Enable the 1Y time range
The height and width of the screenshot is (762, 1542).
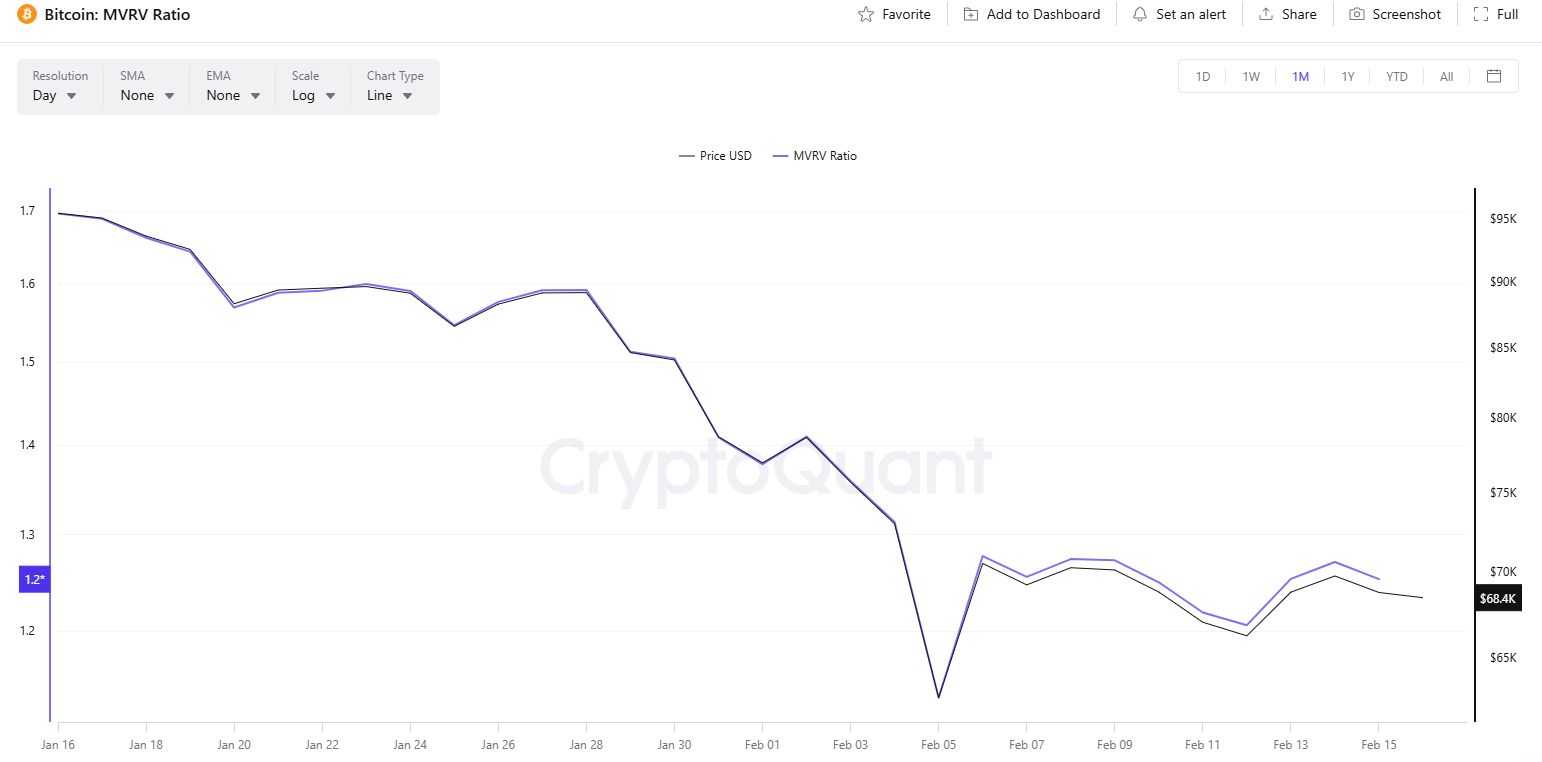1348,76
